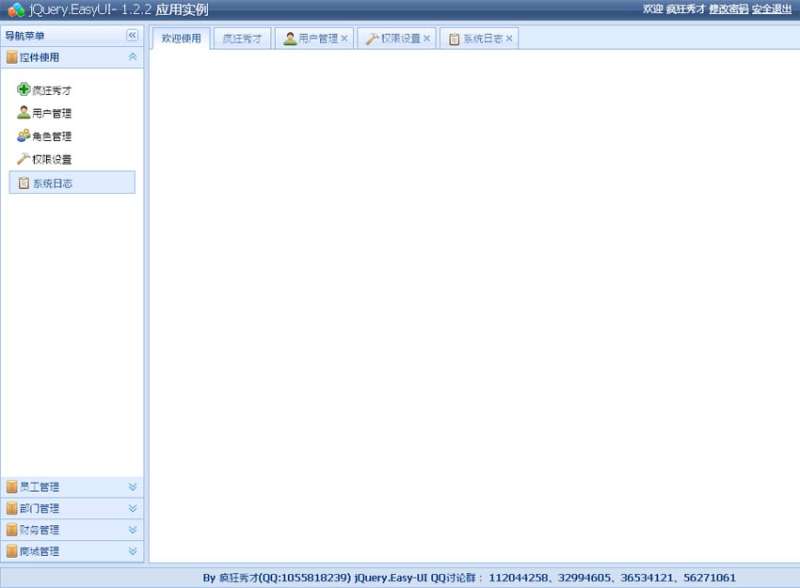
Task: Click the folder icon of 员工管理 panel
Action: click(x=12, y=487)
